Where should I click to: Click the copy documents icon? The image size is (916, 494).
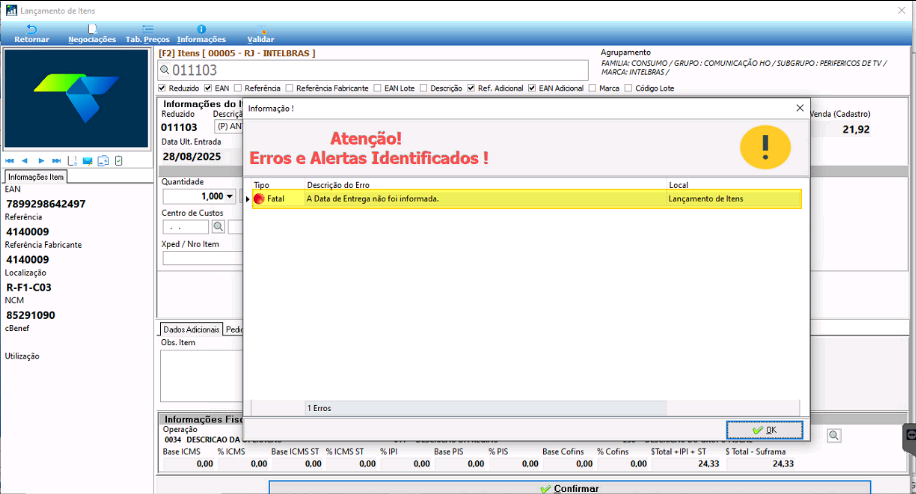pyautogui.click(x=103, y=161)
